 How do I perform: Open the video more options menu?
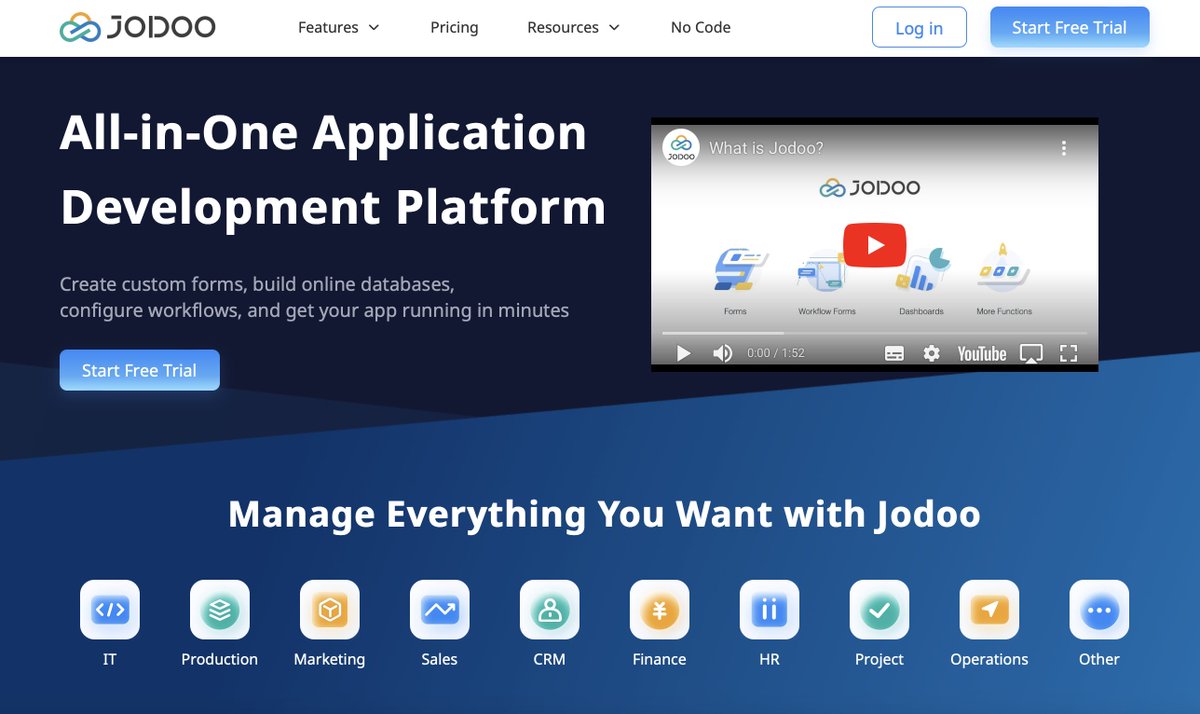(x=1064, y=148)
